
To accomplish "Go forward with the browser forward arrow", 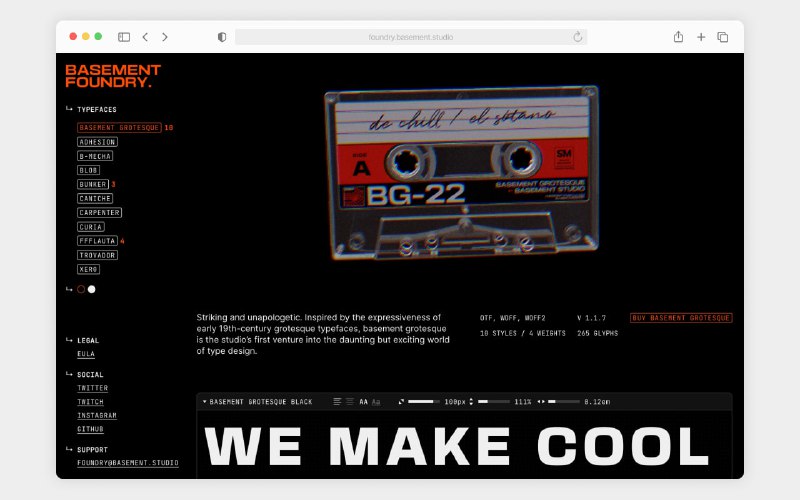I will click(x=165, y=37).
